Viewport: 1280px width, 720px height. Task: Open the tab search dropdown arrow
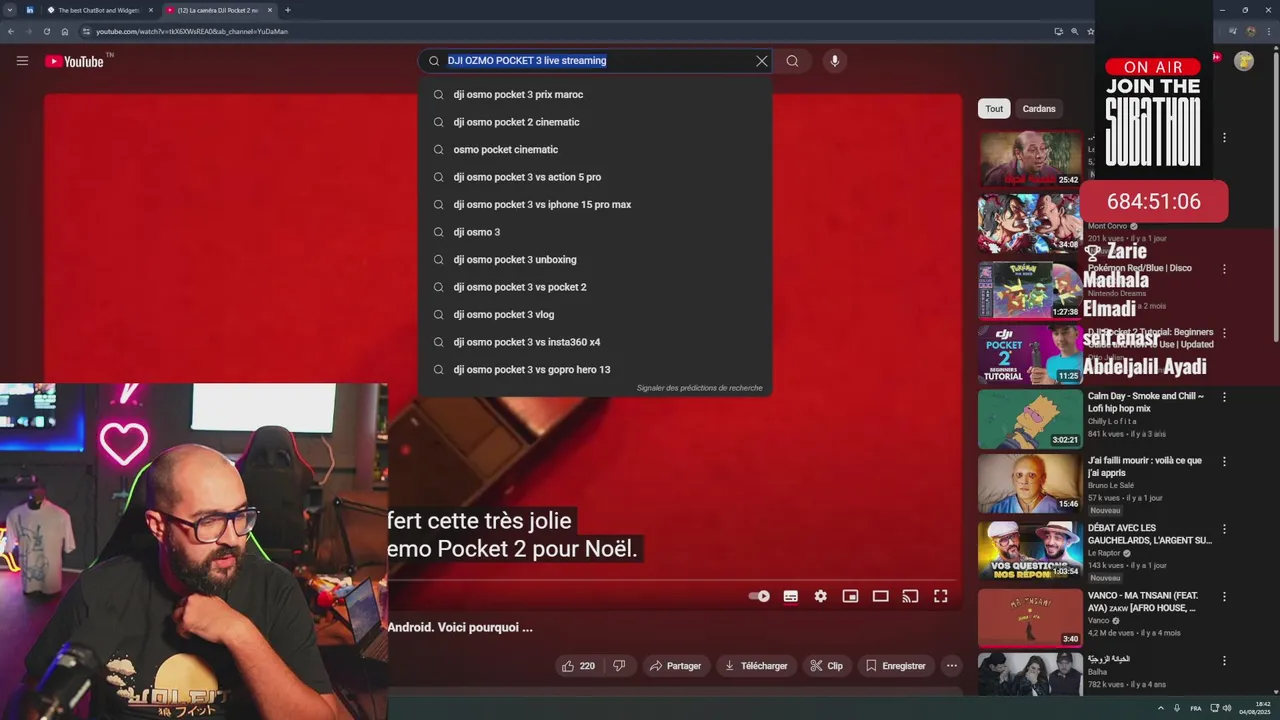(x=10, y=10)
